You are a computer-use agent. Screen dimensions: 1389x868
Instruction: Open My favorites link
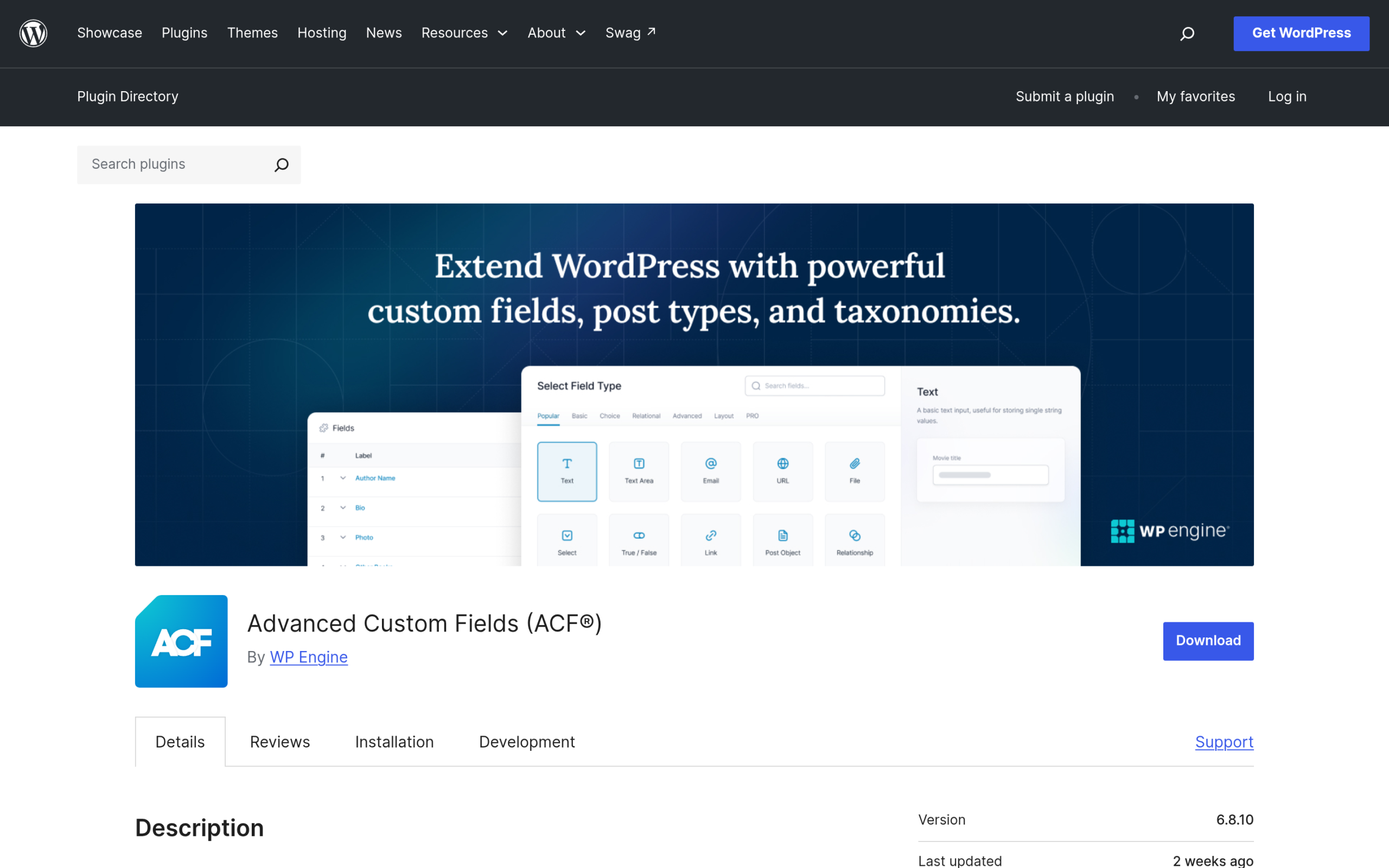[x=1196, y=97]
